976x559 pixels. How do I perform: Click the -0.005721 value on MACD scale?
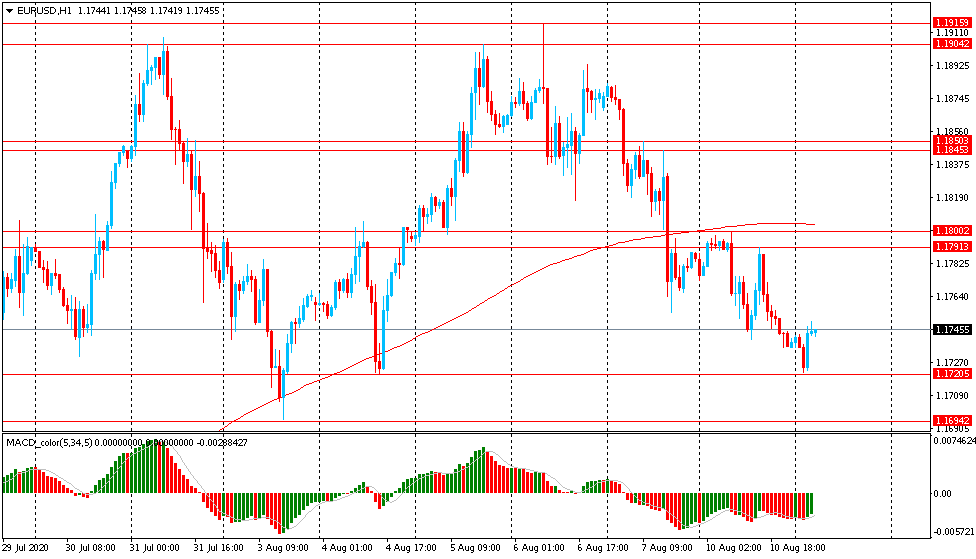[954, 532]
